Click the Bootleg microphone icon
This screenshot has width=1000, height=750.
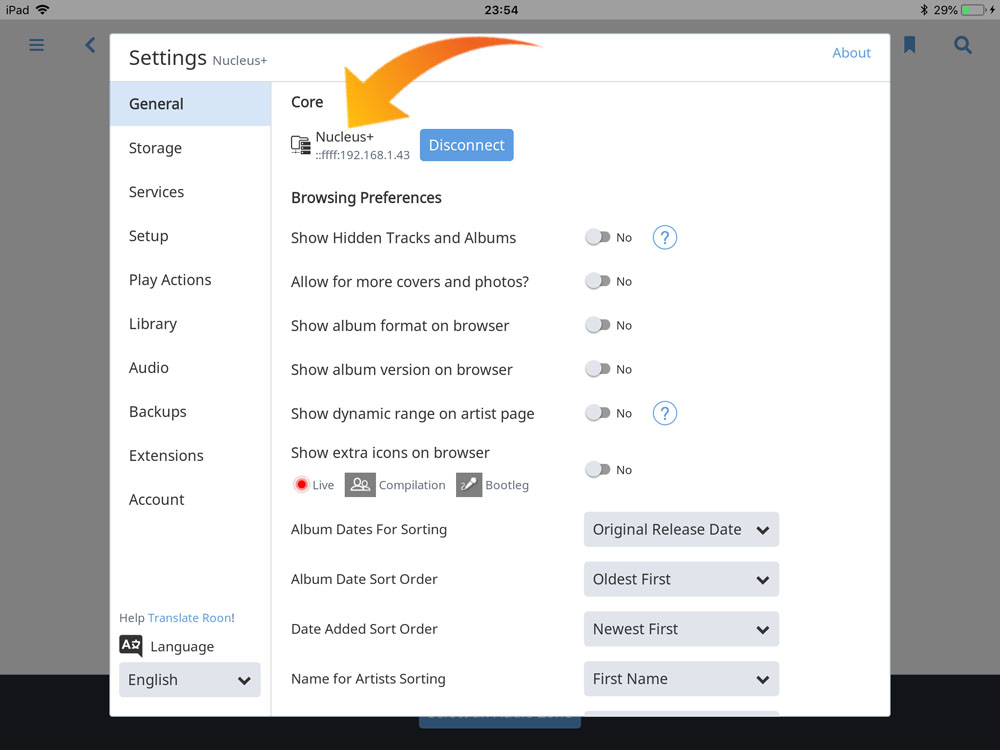click(469, 485)
